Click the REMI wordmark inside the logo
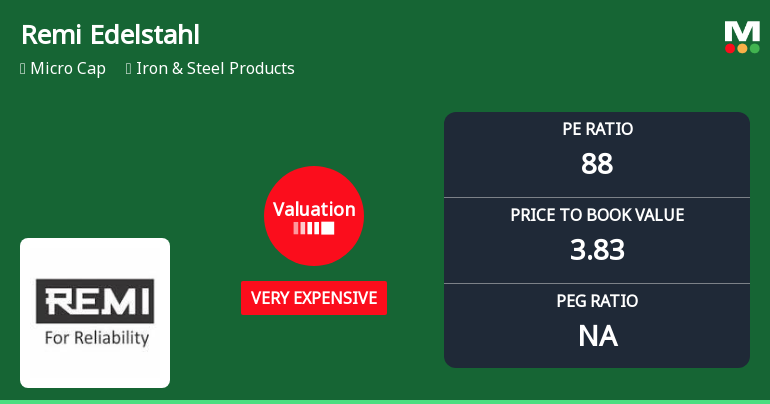 click(x=95, y=300)
